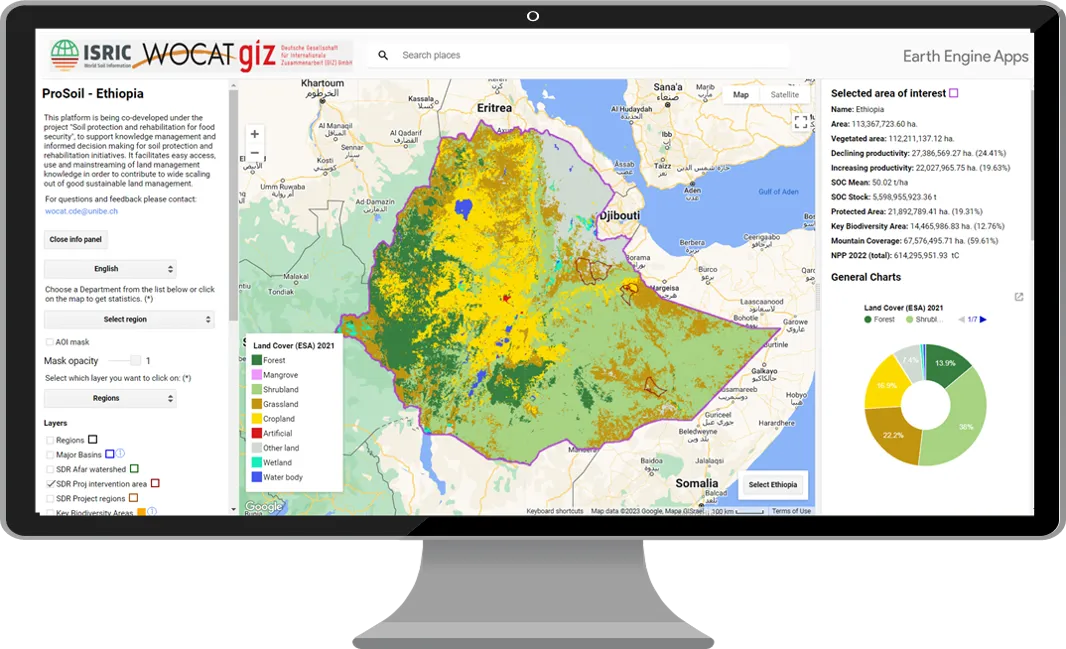Image resolution: width=1066 pixels, height=649 pixels.
Task: Click the wocat.cde@unibe.ch email link
Action: pos(80,211)
